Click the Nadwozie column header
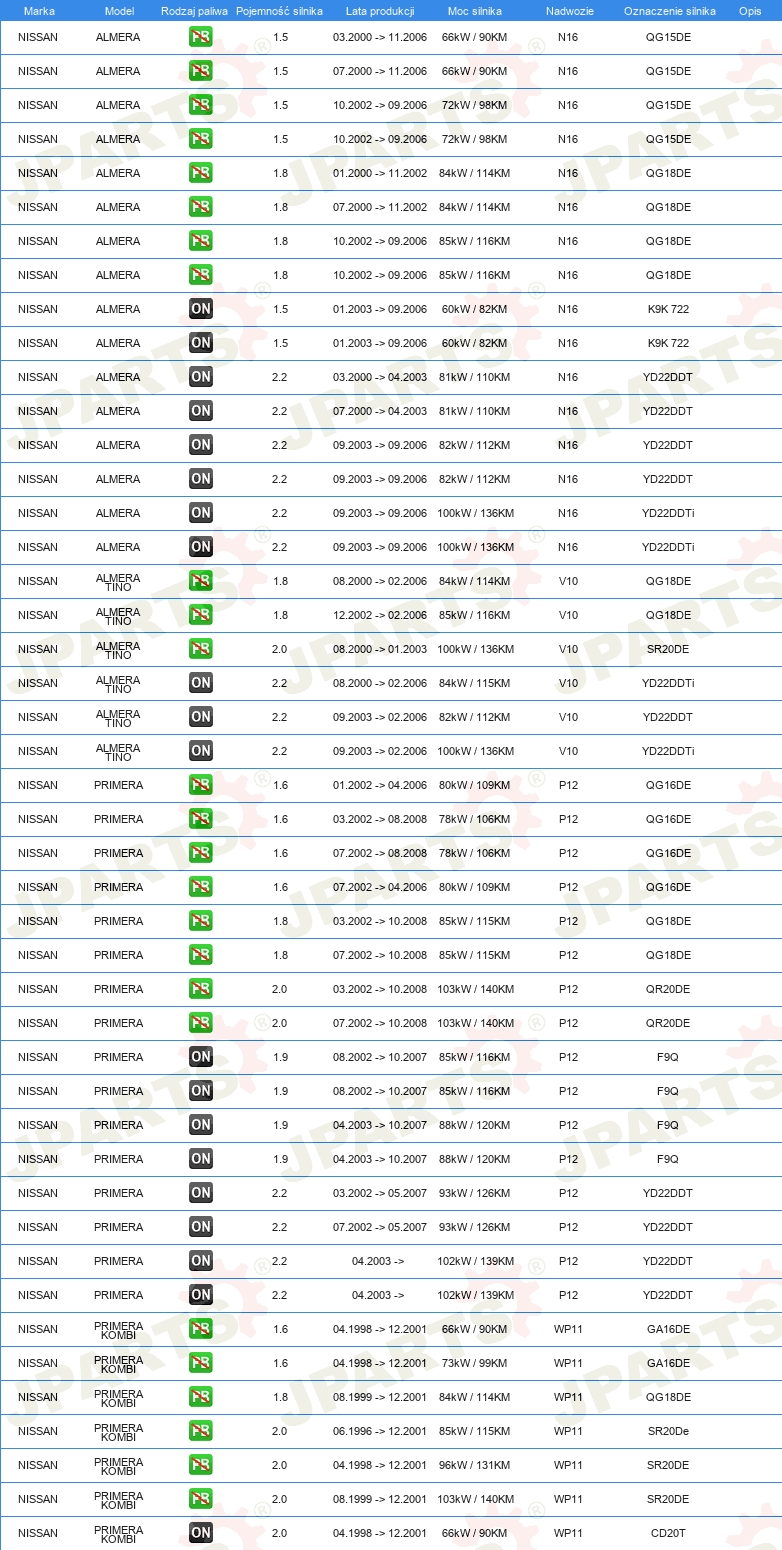This screenshot has height=1550, width=782. tap(569, 11)
